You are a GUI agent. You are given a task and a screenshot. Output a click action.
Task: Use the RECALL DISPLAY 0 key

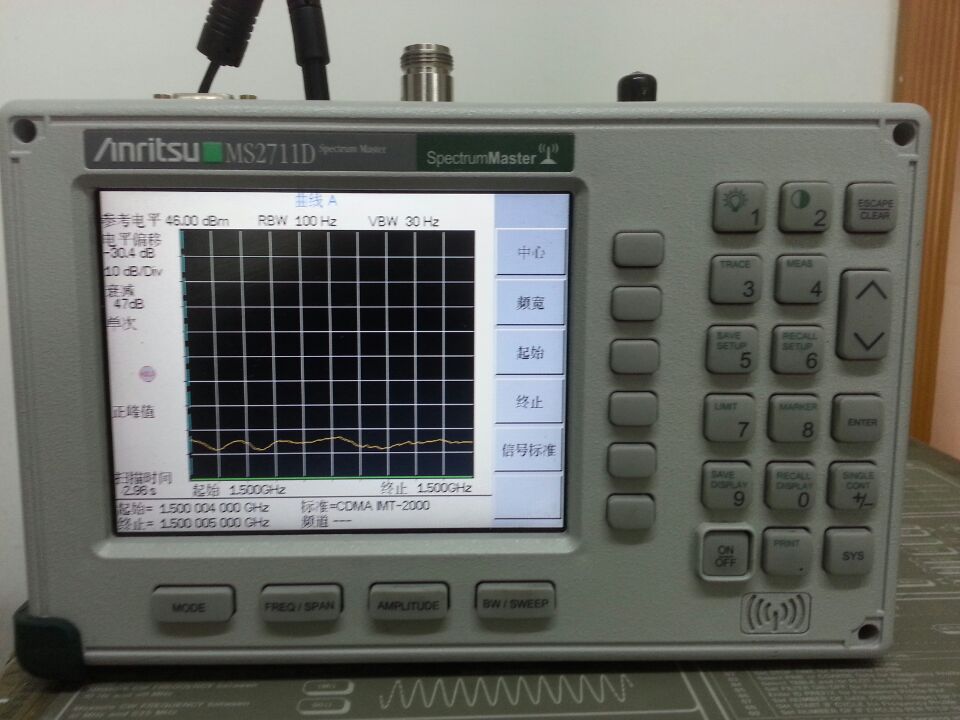[791, 487]
